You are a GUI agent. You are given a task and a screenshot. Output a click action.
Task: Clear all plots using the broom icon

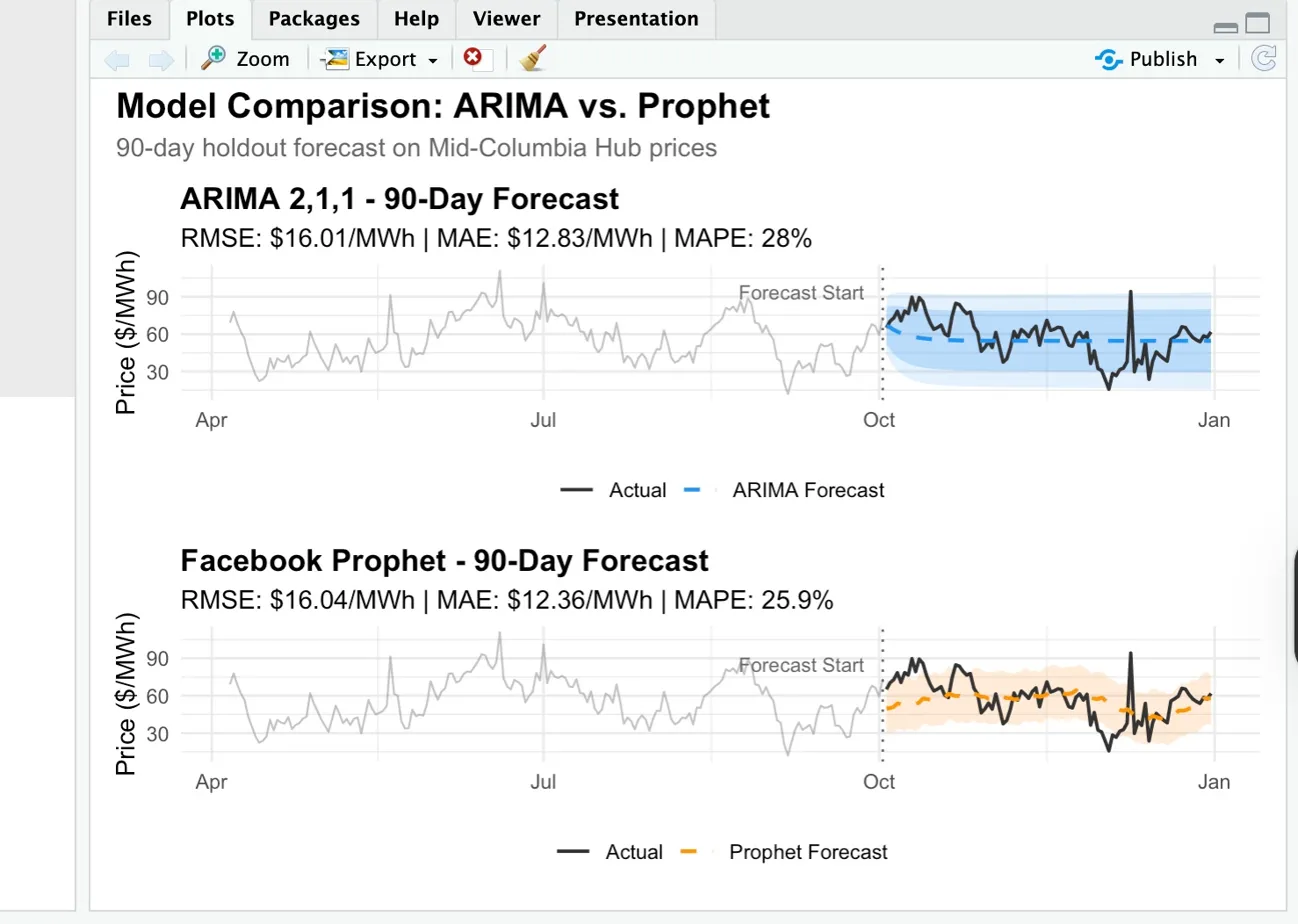532,58
